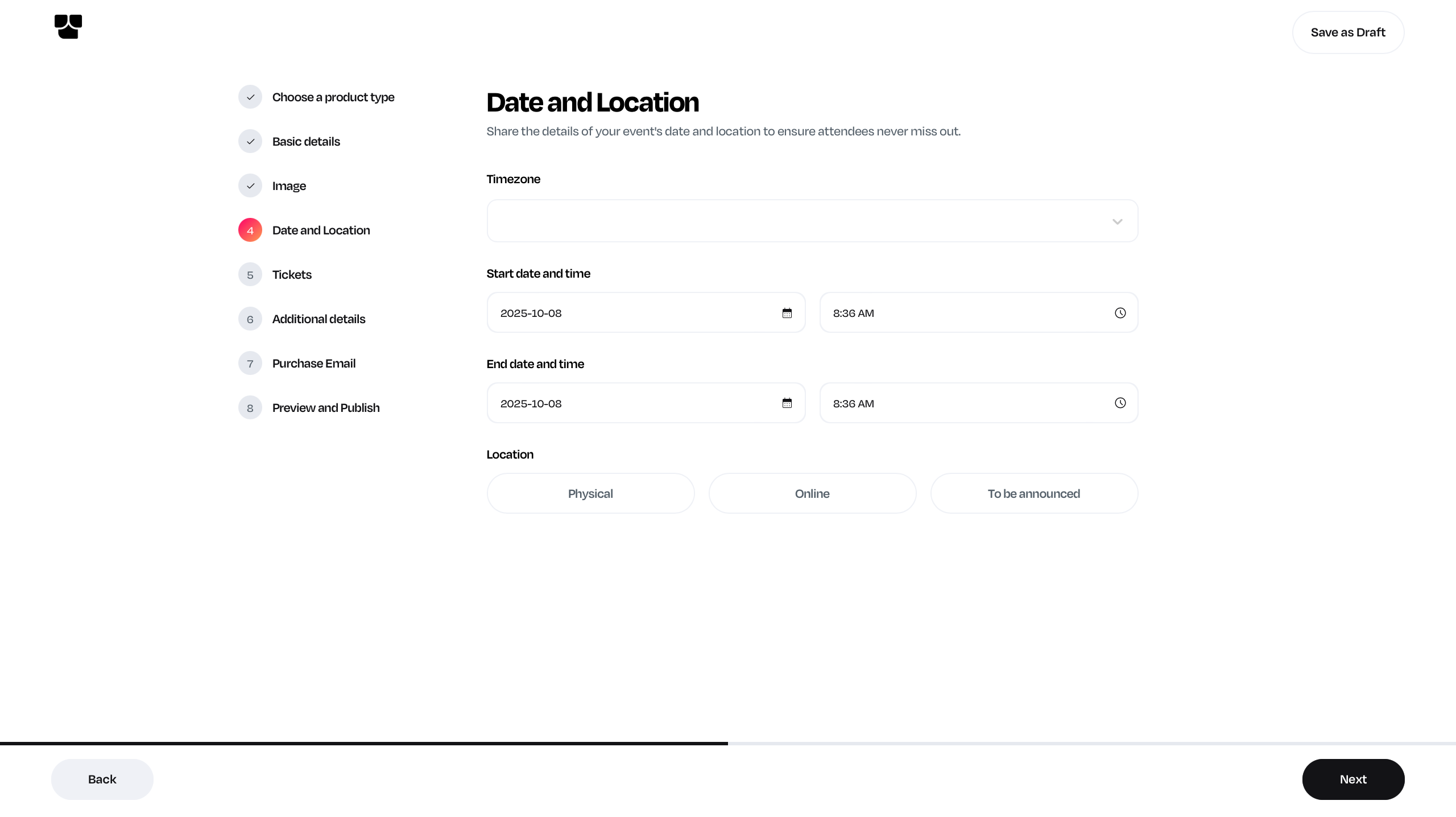Select Online location option
This screenshot has height=817, width=1456.
(812, 493)
